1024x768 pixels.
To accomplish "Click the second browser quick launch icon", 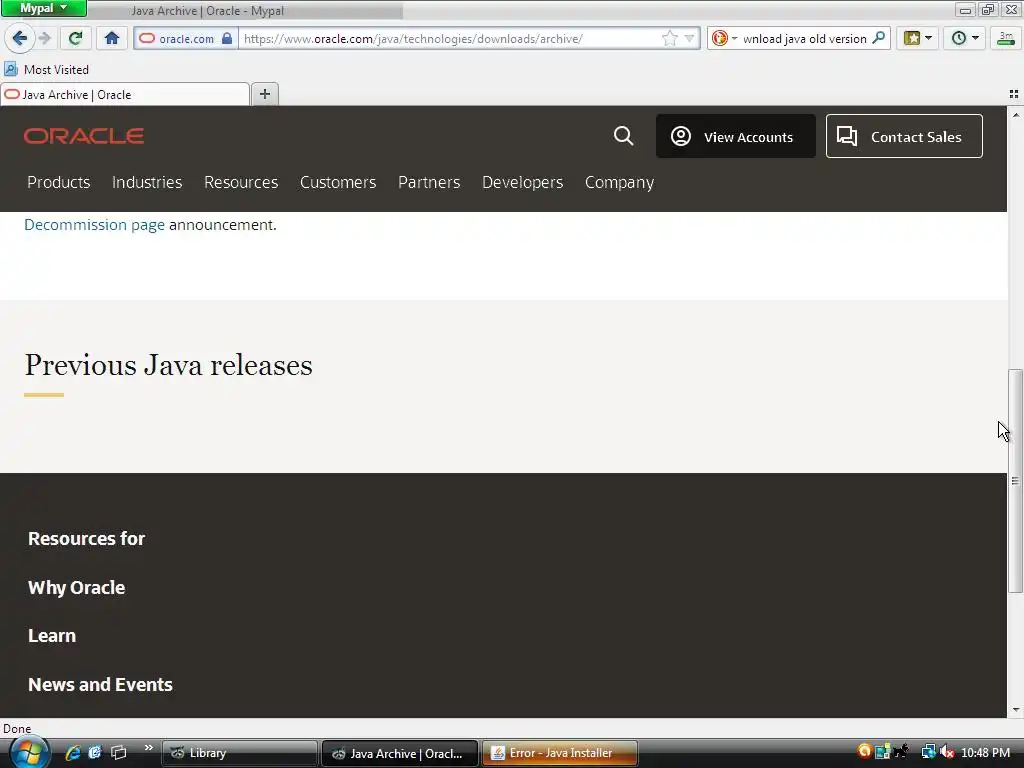I will point(95,753).
